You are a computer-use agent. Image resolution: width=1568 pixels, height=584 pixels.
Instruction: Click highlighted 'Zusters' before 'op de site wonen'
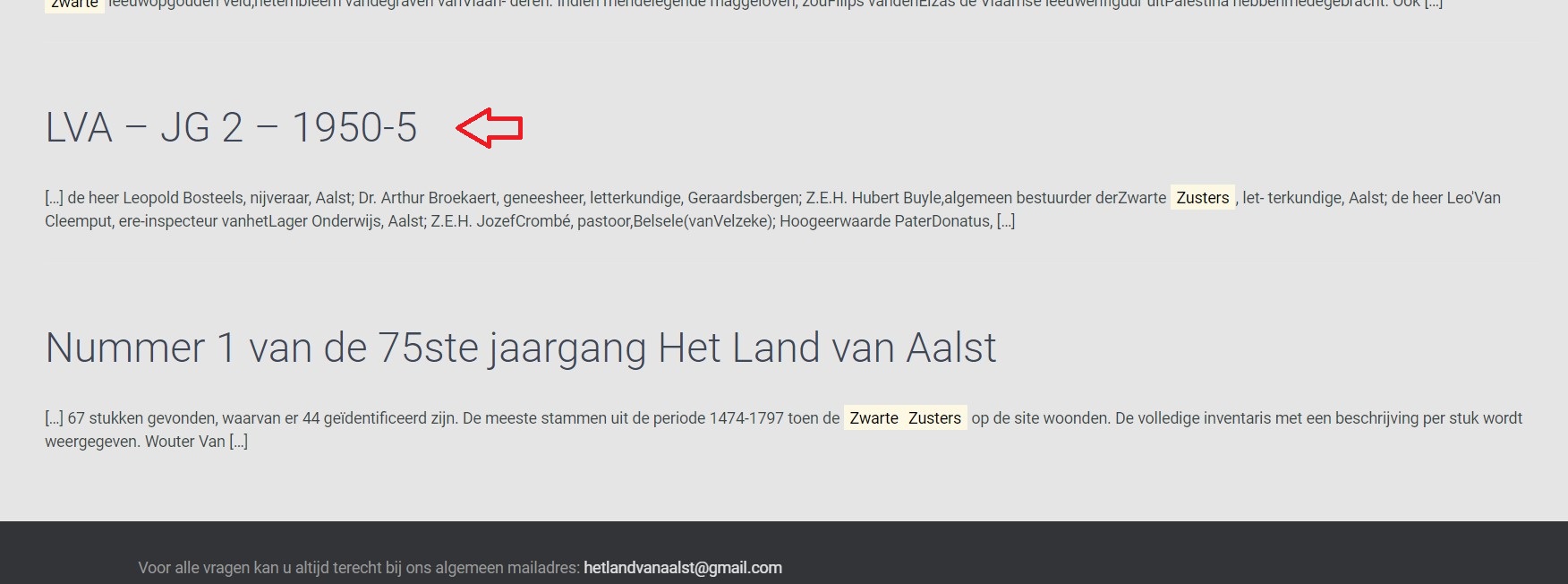pyautogui.click(x=934, y=418)
